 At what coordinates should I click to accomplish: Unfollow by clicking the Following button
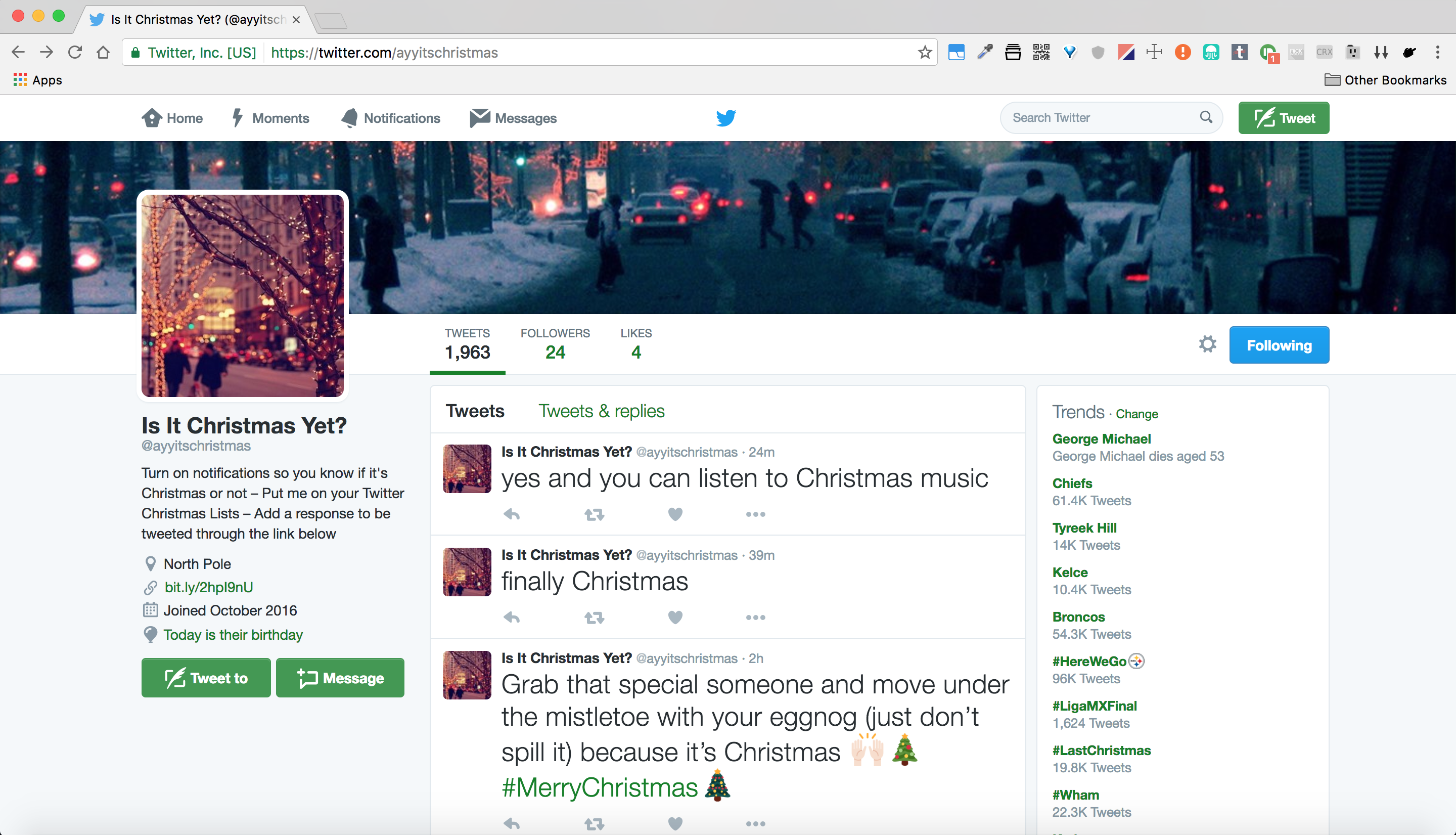click(x=1279, y=344)
